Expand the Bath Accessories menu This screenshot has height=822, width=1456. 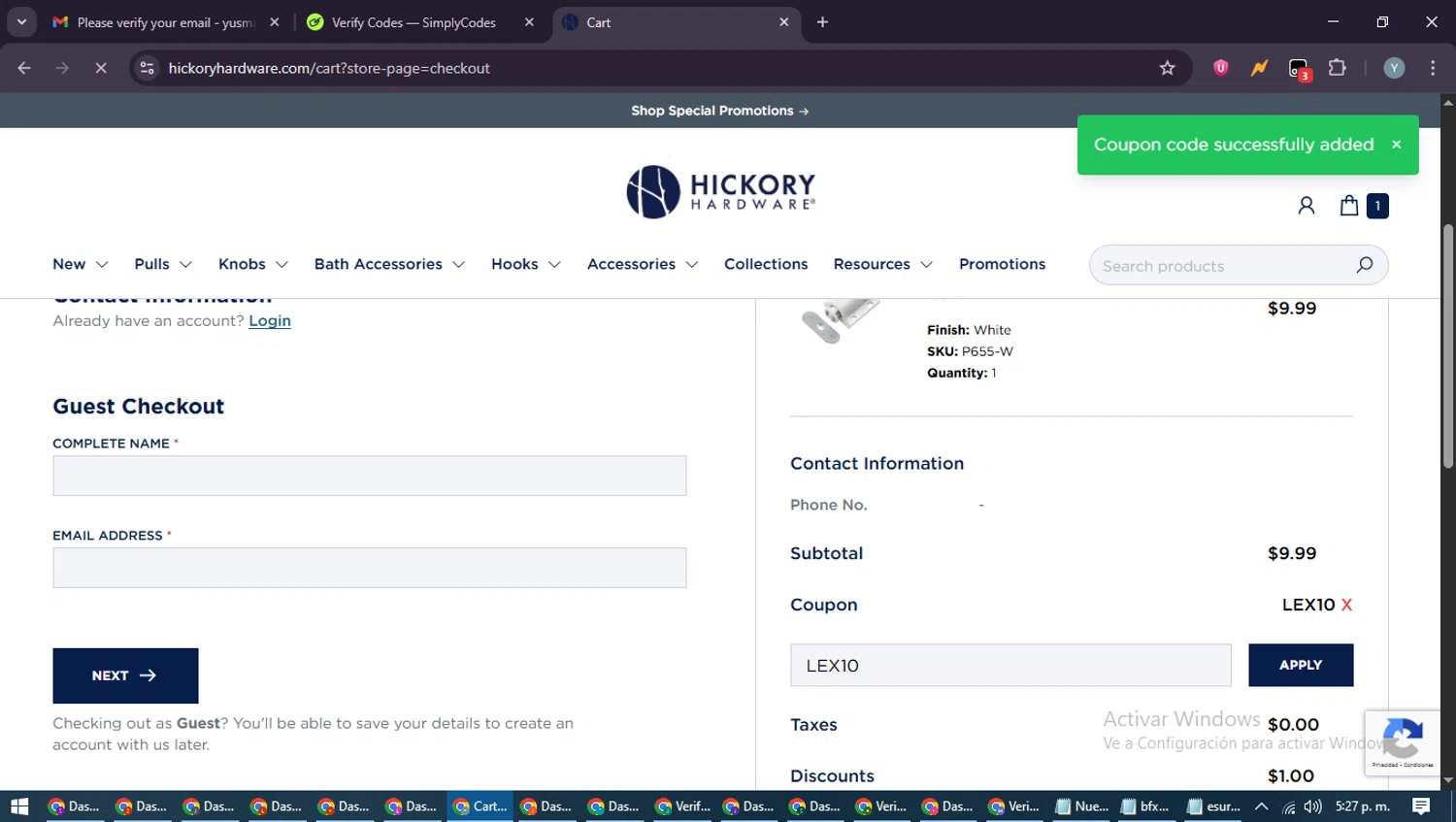click(389, 264)
